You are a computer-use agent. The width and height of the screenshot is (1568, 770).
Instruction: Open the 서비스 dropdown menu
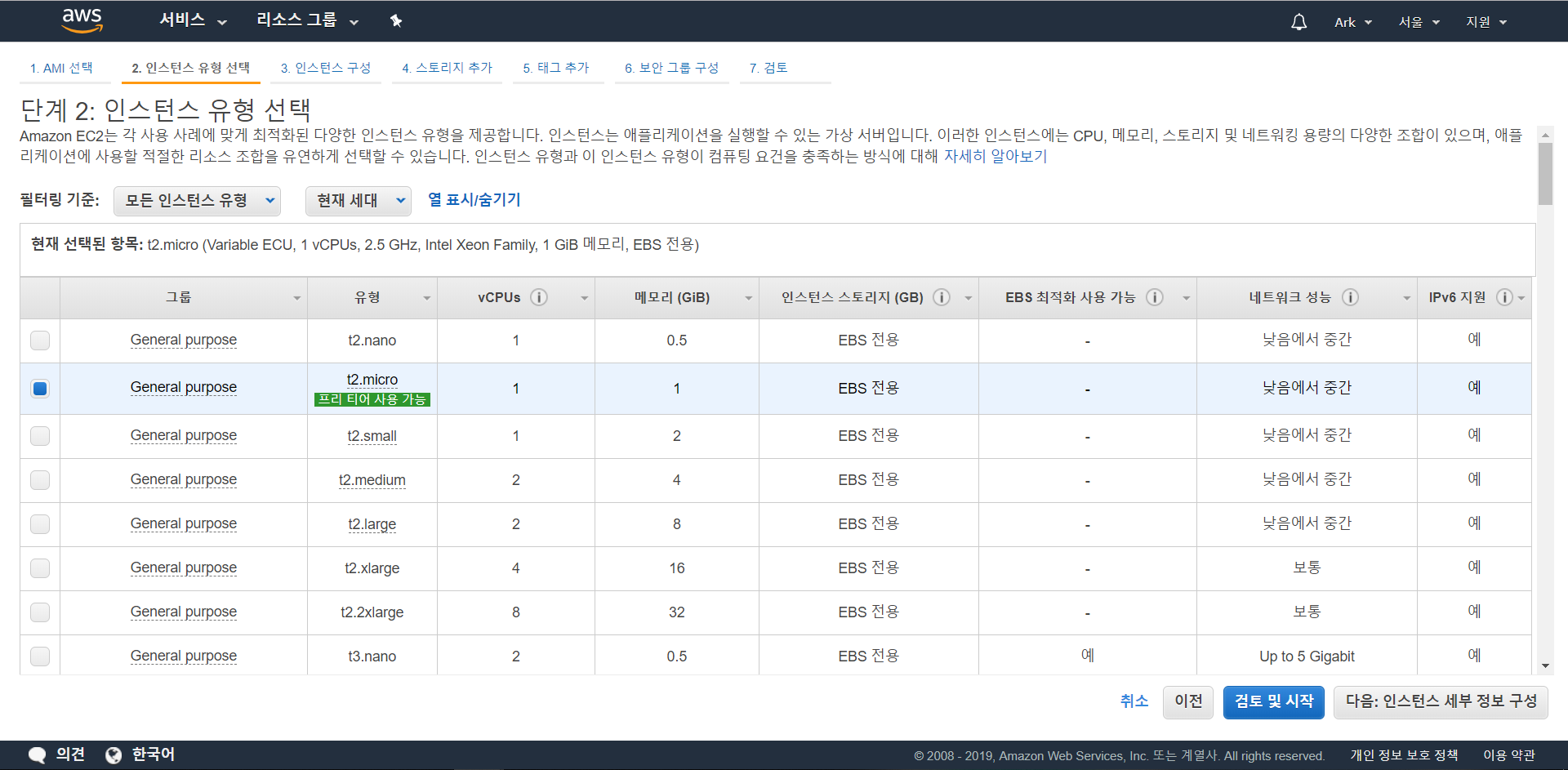193,20
